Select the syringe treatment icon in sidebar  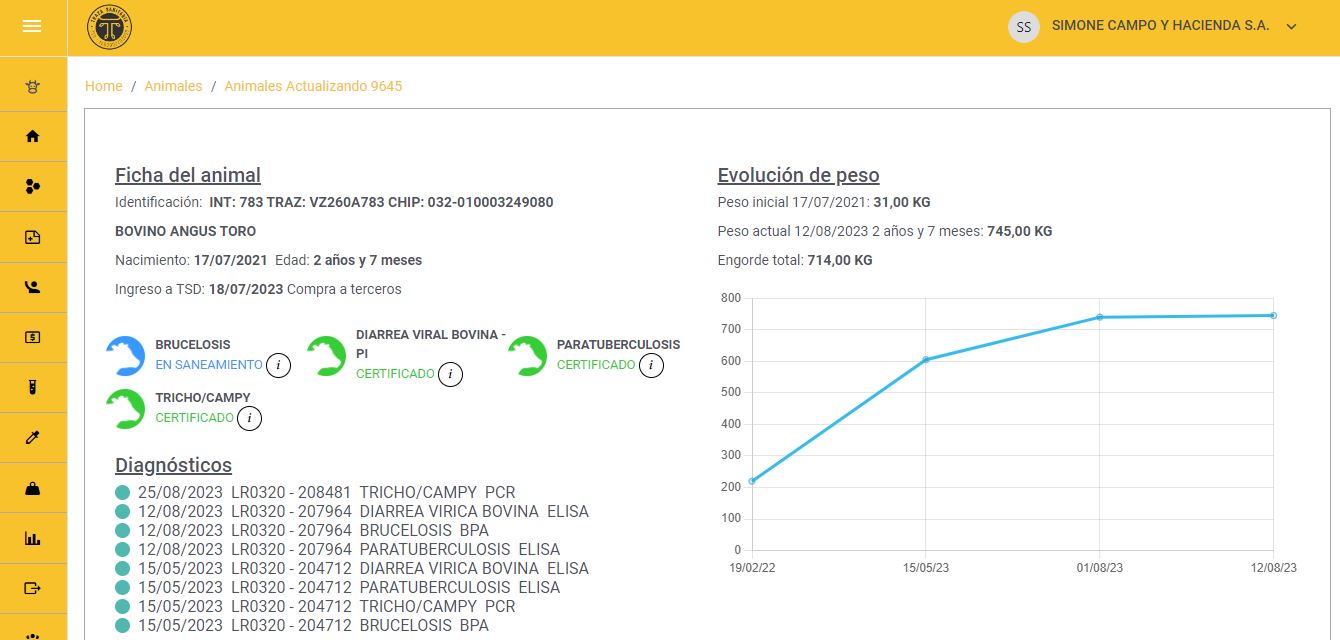[x=34, y=437]
